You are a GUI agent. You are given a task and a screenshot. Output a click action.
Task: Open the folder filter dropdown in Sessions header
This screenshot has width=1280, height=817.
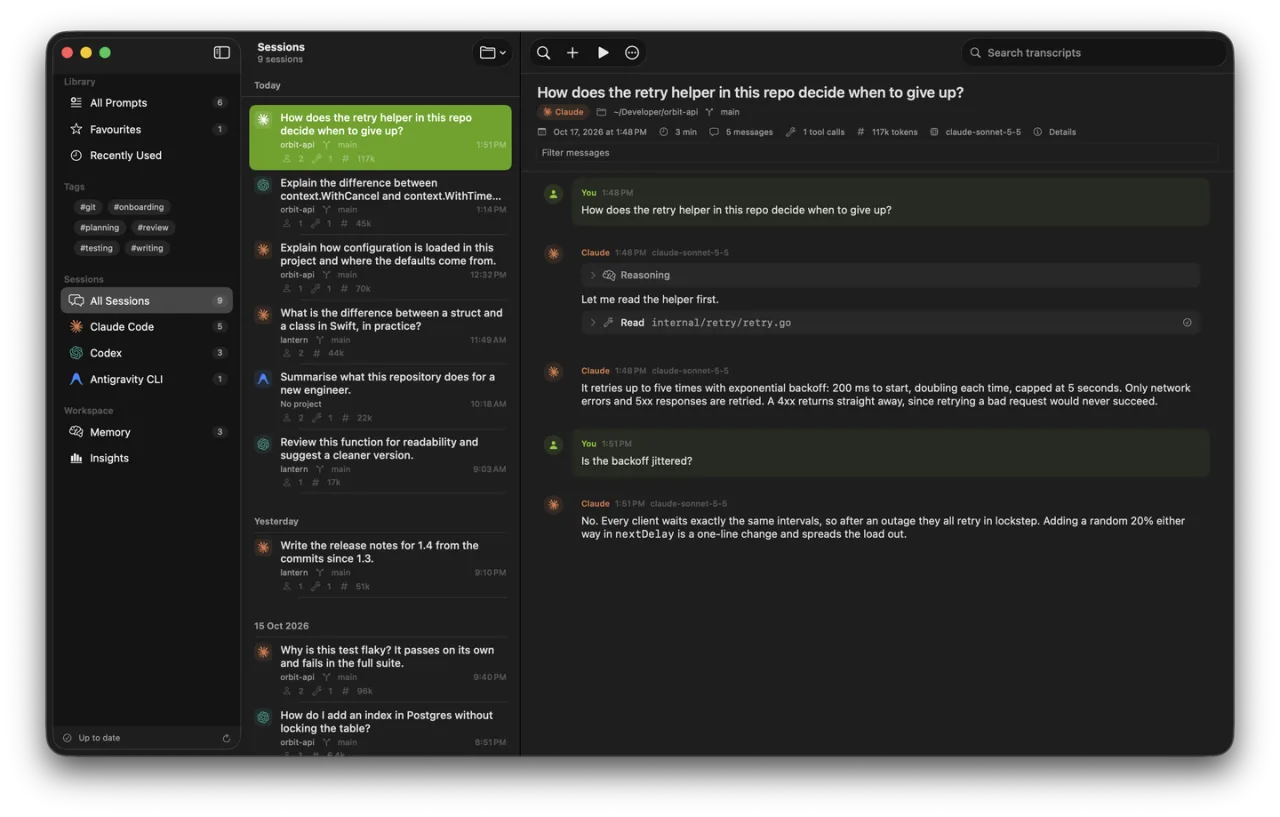[492, 53]
